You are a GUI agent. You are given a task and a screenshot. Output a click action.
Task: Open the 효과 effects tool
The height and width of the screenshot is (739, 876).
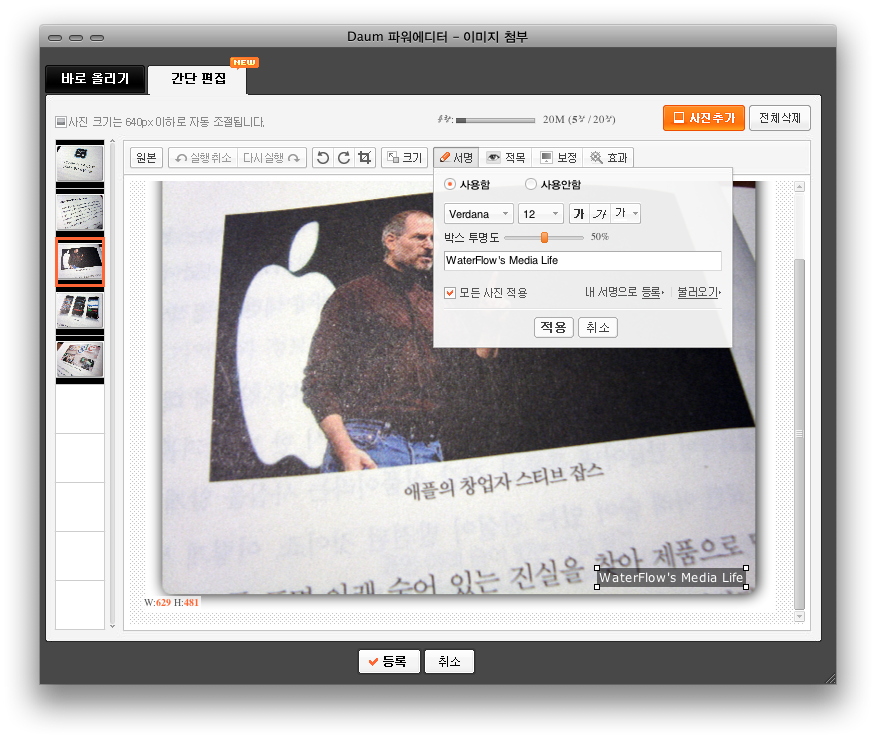[608, 158]
